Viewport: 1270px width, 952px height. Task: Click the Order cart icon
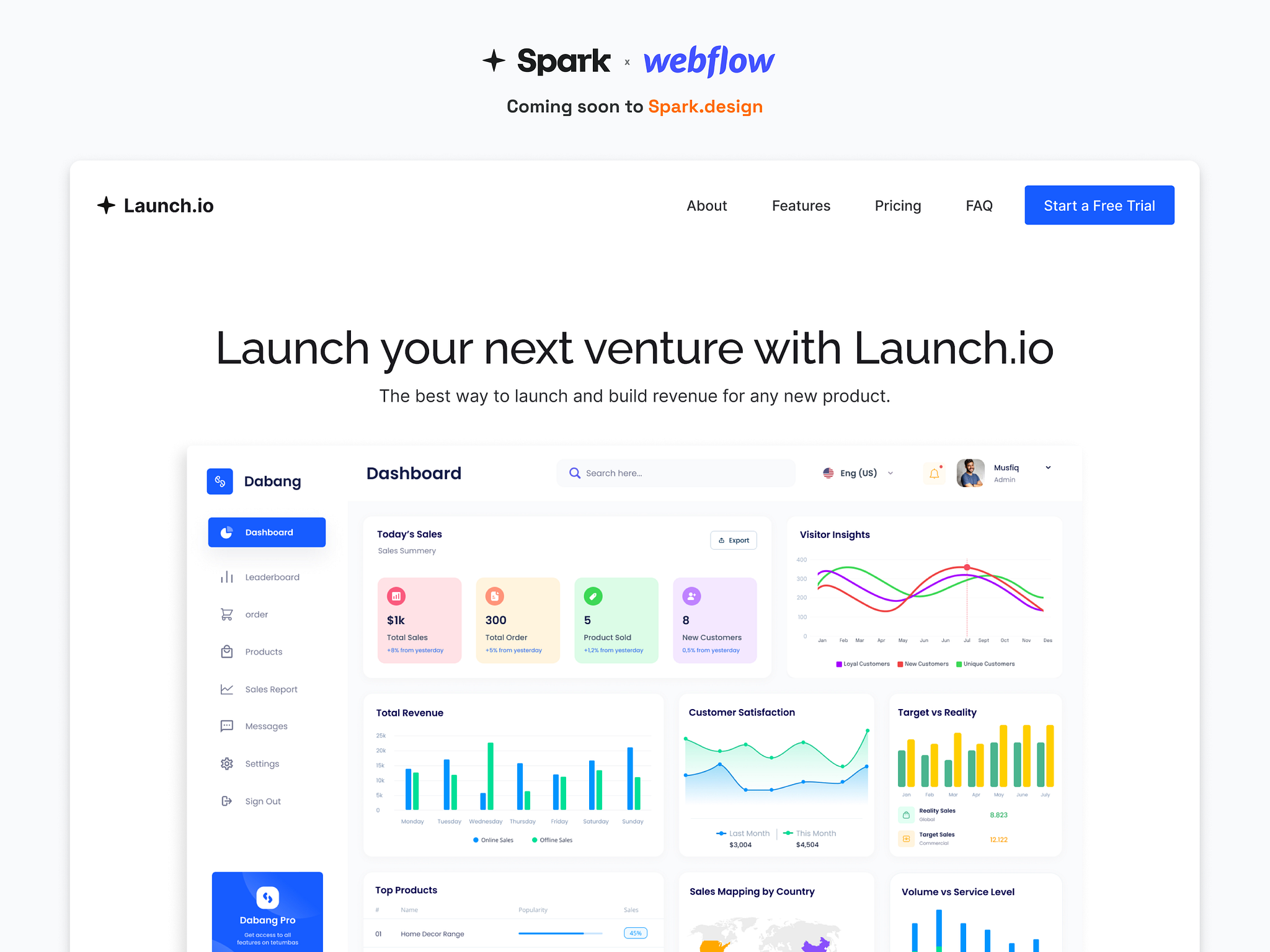tap(226, 614)
